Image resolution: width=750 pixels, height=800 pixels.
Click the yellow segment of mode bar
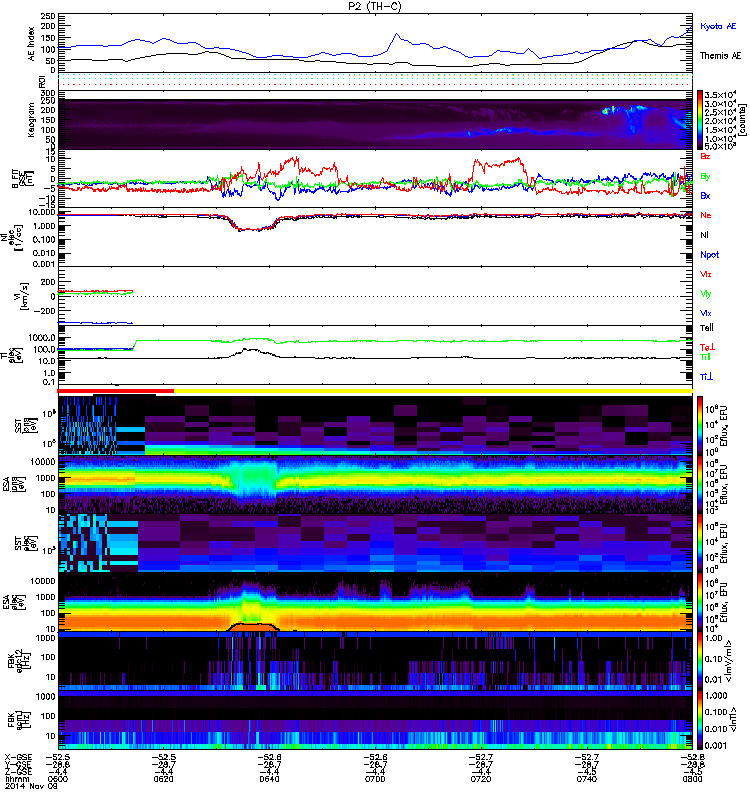pyautogui.click(x=433, y=391)
